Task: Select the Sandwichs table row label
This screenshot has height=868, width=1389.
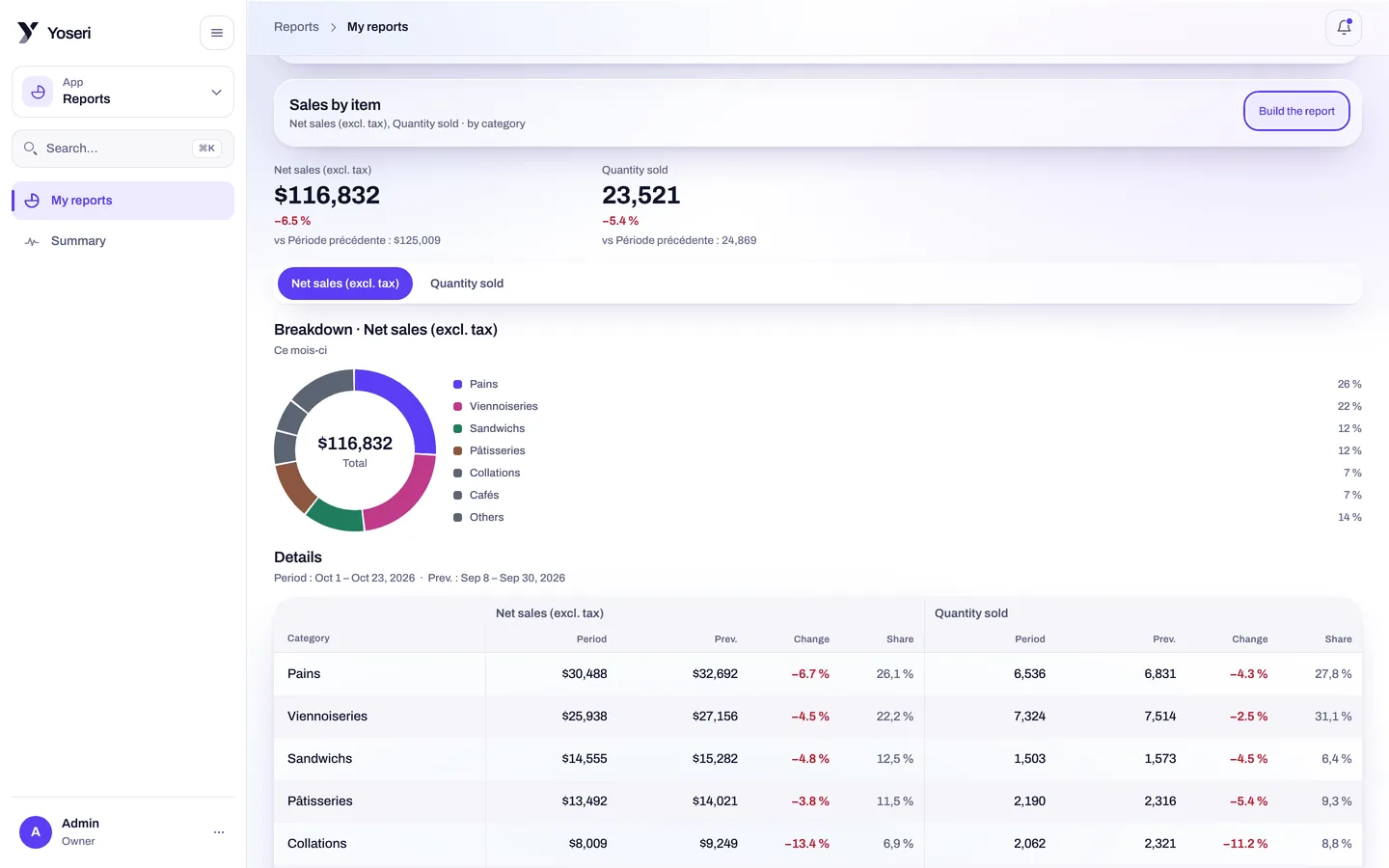Action: [x=319, y=759]
